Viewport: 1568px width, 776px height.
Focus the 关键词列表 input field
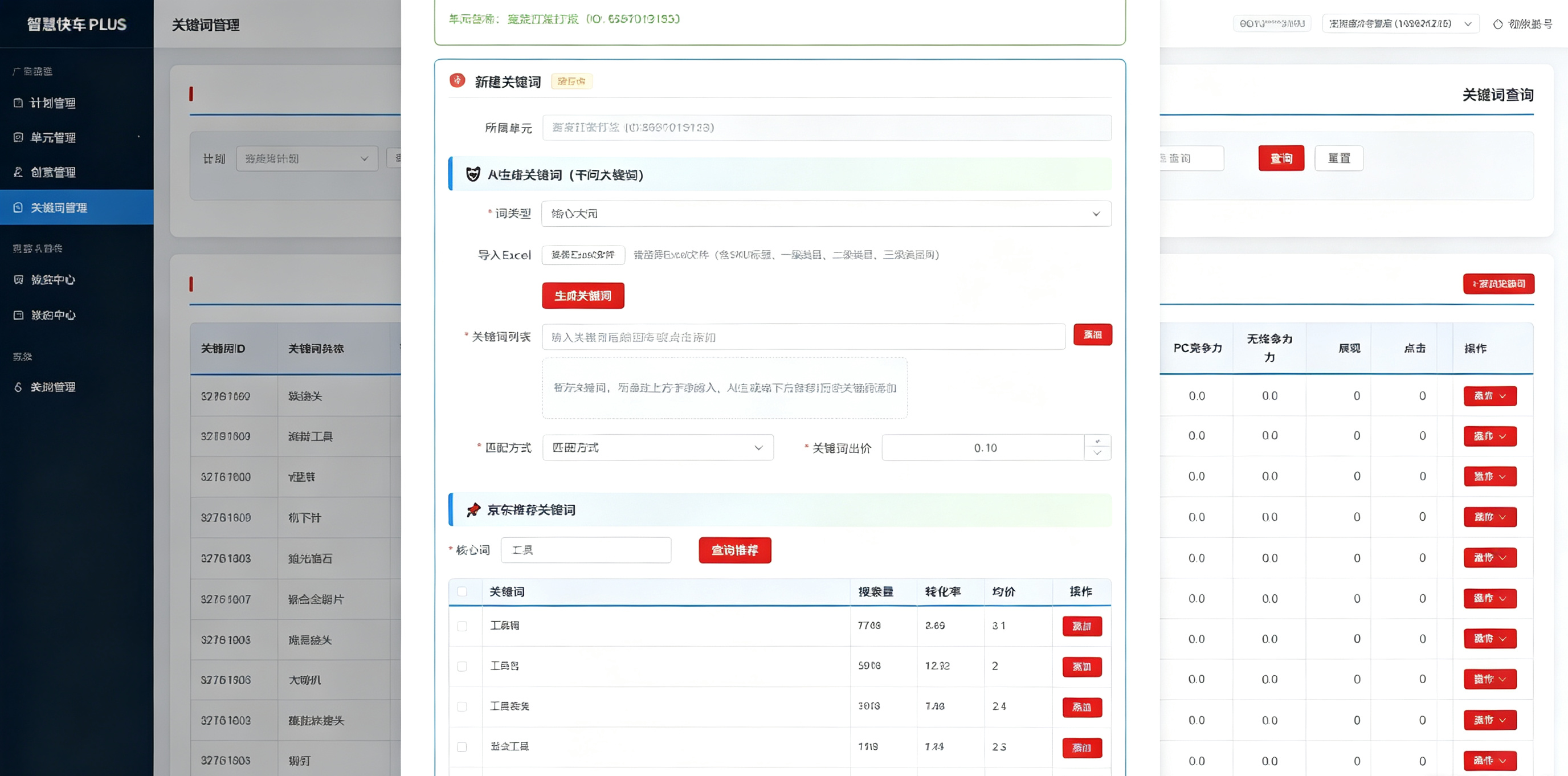point(803,337)
